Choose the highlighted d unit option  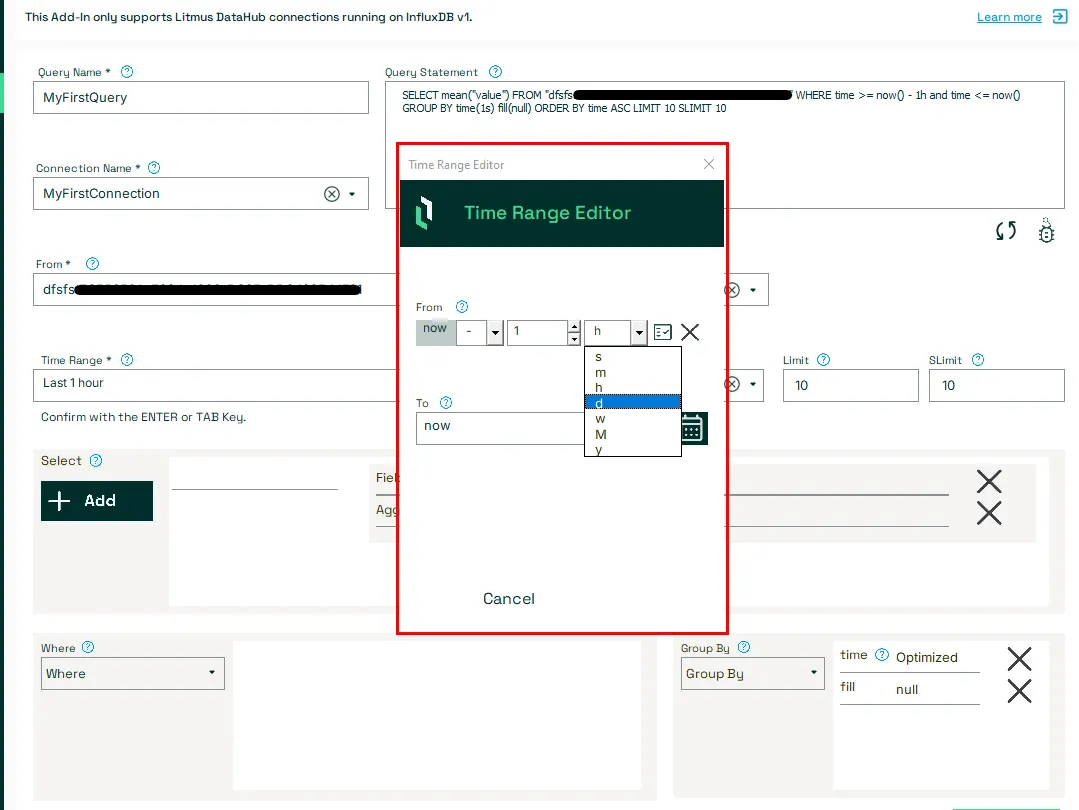[632, 403]
